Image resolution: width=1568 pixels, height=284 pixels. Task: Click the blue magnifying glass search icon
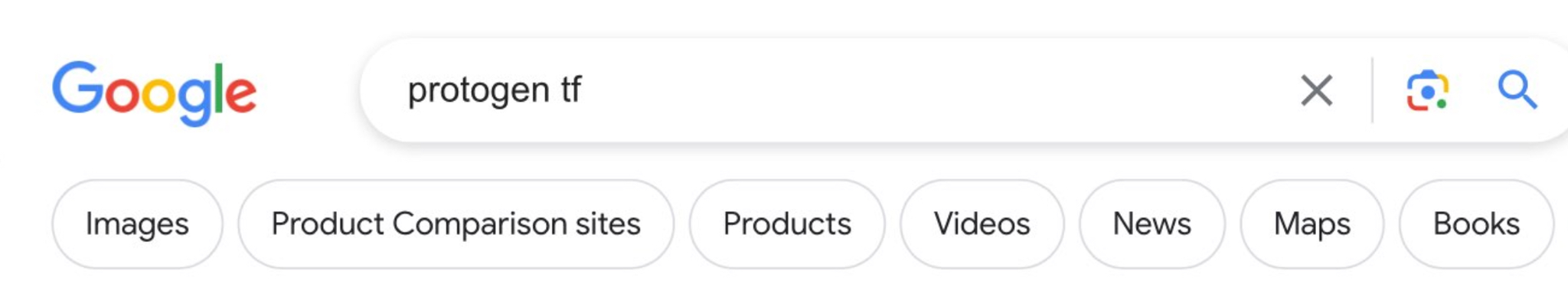pos(1517,90)
